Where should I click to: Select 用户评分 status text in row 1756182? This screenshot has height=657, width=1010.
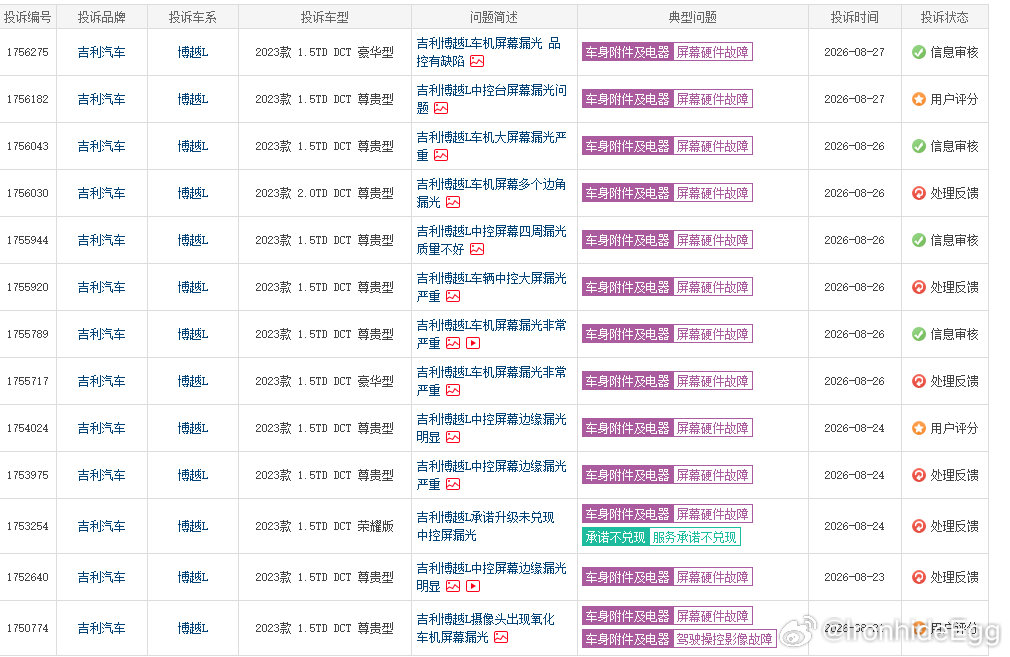[955, 99]
